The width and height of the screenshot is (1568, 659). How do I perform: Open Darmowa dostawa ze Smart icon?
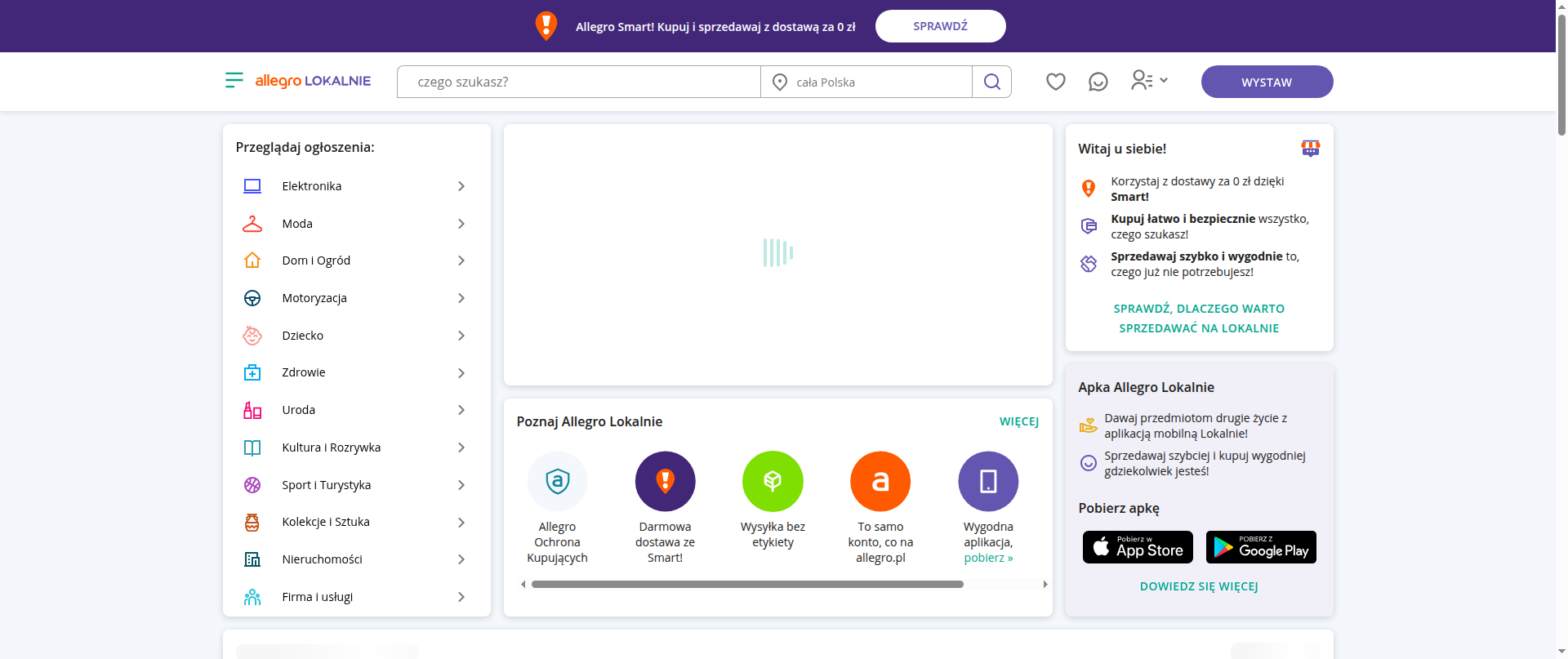click(x=666, y=482)
